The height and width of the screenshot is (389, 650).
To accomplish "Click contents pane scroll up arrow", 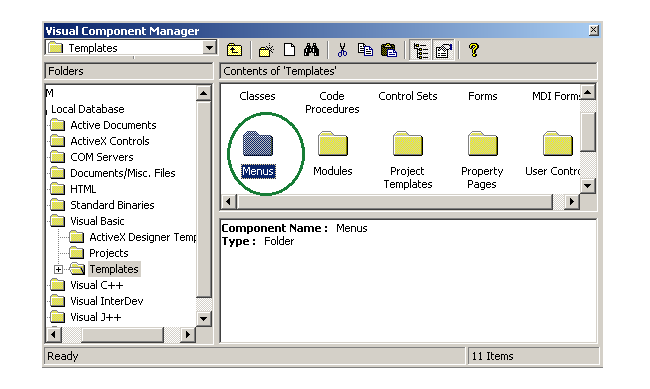I will click(x=587, y=92).
